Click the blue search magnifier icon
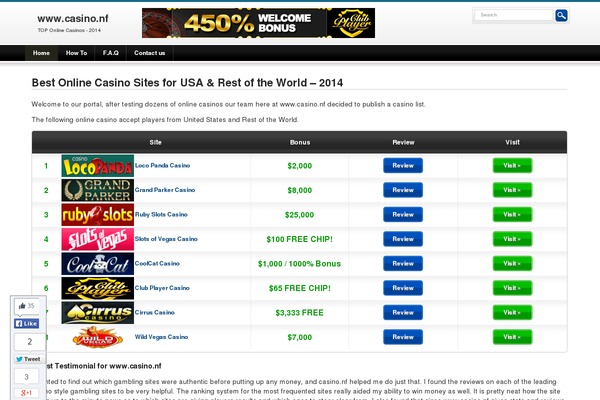 click(561, 15)
